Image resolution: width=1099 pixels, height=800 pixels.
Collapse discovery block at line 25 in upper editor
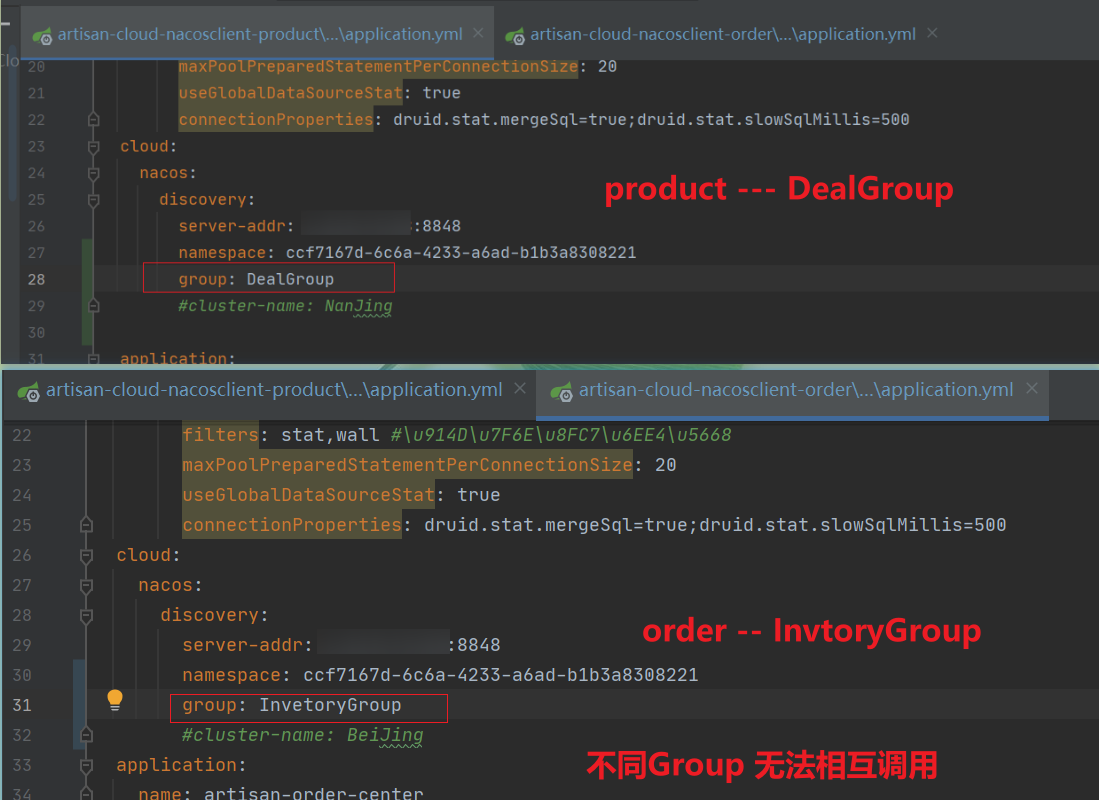pyautogui.click(x=93, y=200)
